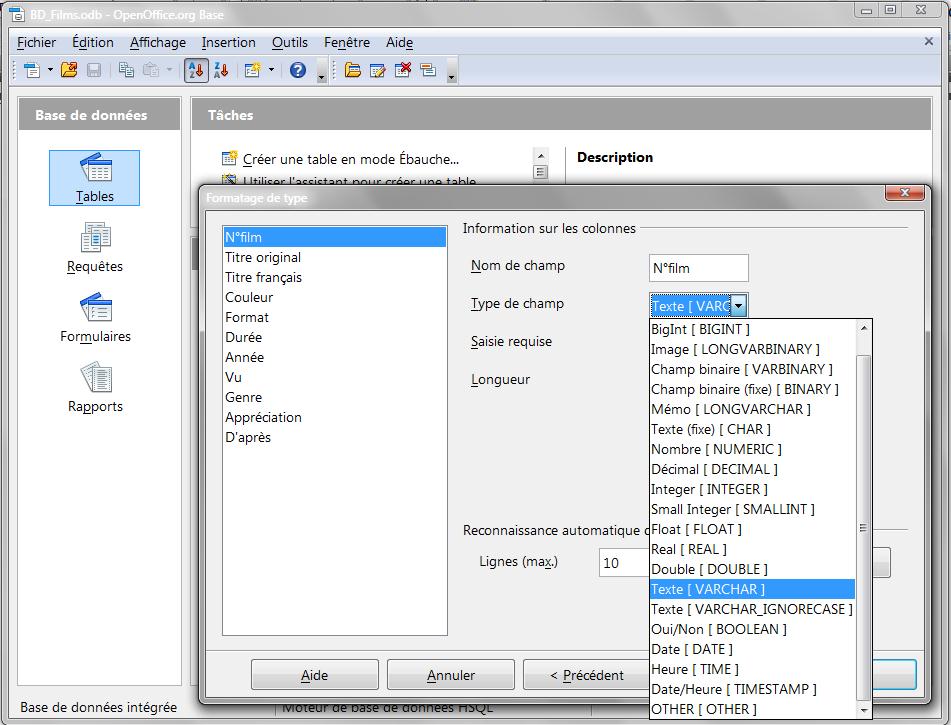
Task: Open the Aide menu
Action: pyautogui.click(x=400, y=42)
